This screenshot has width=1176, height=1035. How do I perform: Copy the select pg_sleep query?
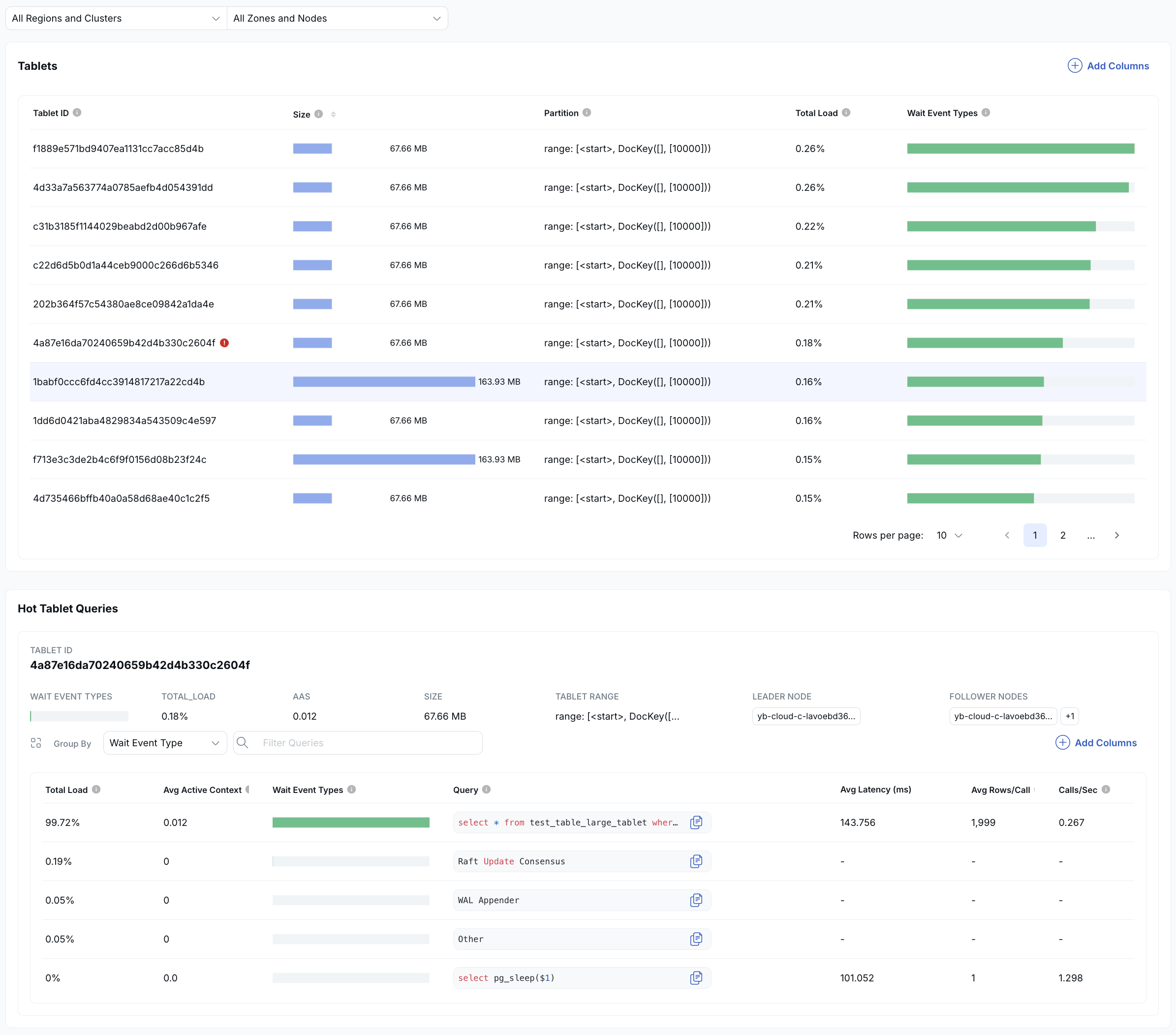(x=696, y=978)
